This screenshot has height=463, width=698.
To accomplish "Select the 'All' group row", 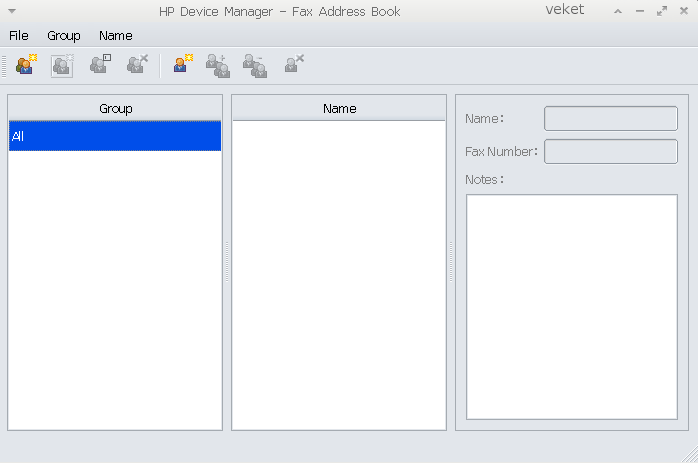I will [x=115, y=136].
